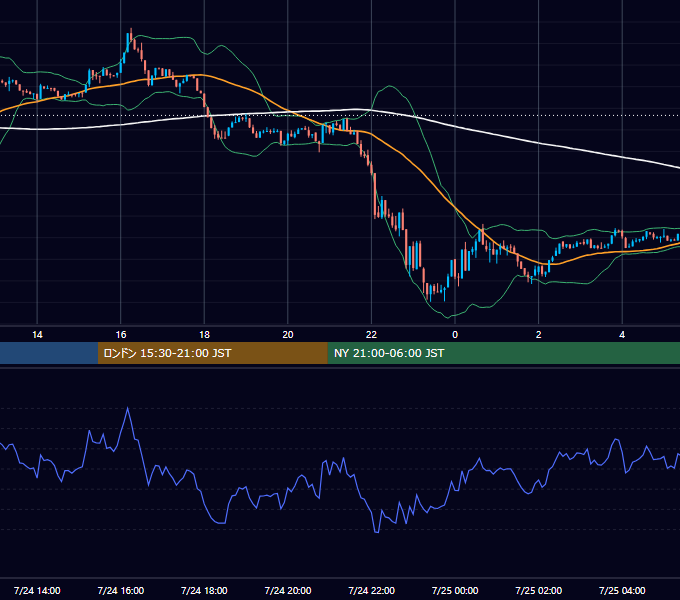The image size is (680, 600).
Task: Click the blue session bar before ロンドン
Action: (x=49, y=353)
